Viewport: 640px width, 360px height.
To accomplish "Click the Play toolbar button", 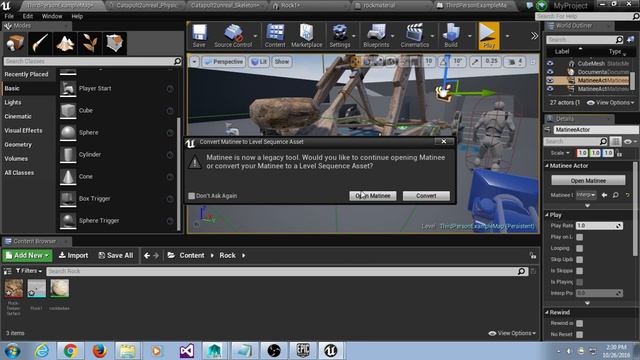I will coord(489,36).
